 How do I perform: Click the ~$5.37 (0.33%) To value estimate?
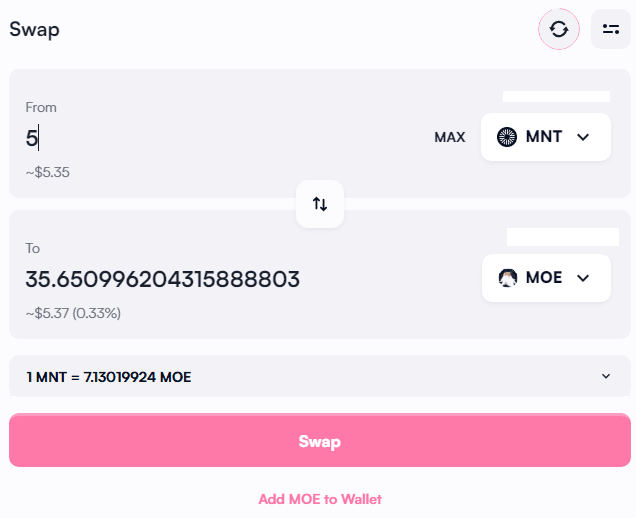73,313
